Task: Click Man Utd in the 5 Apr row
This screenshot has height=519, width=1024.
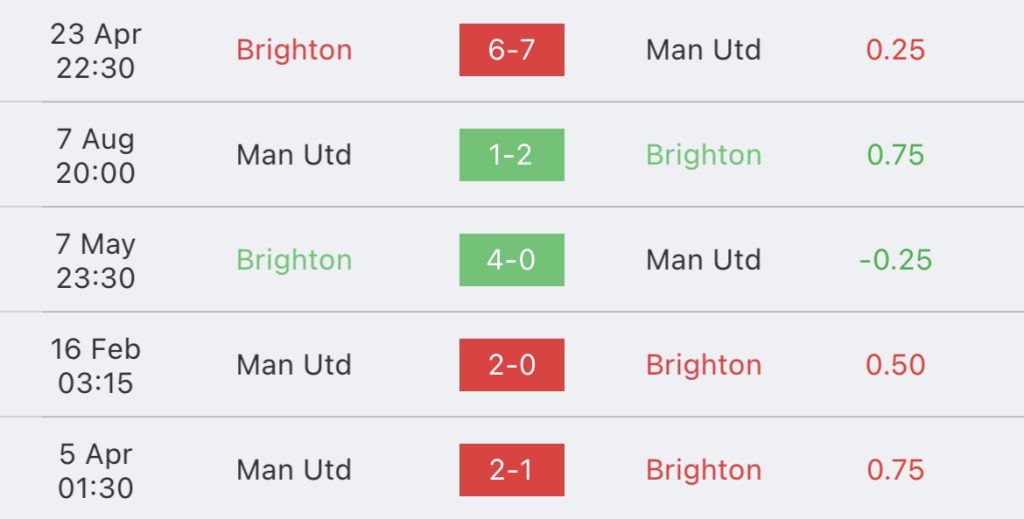Action: [x=294, y=471]
